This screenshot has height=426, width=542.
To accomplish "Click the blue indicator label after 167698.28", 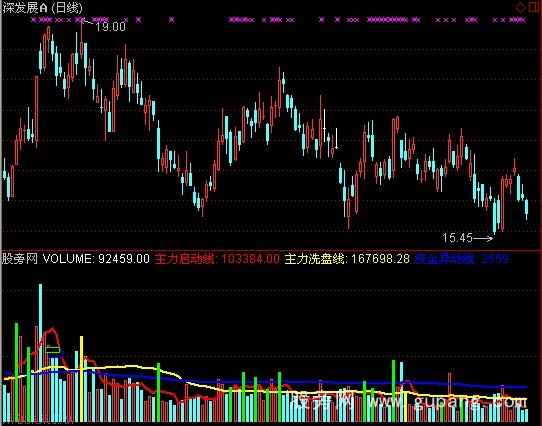I will (462, 259).
